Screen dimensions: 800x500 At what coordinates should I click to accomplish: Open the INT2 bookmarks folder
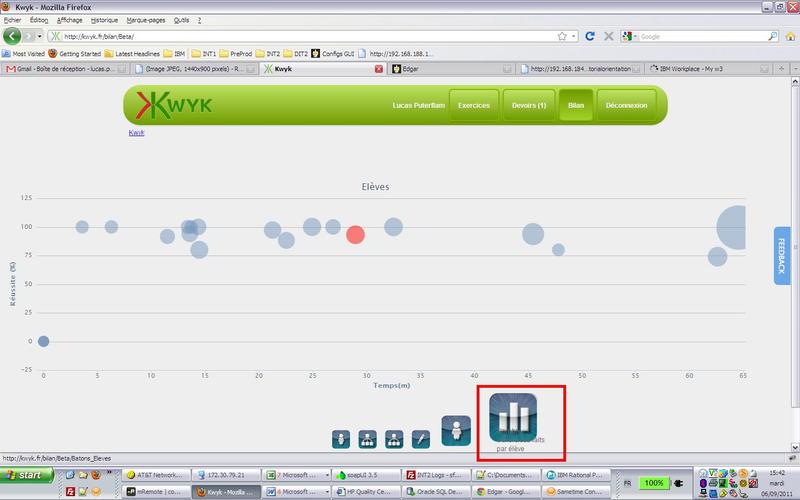[268, 54]
